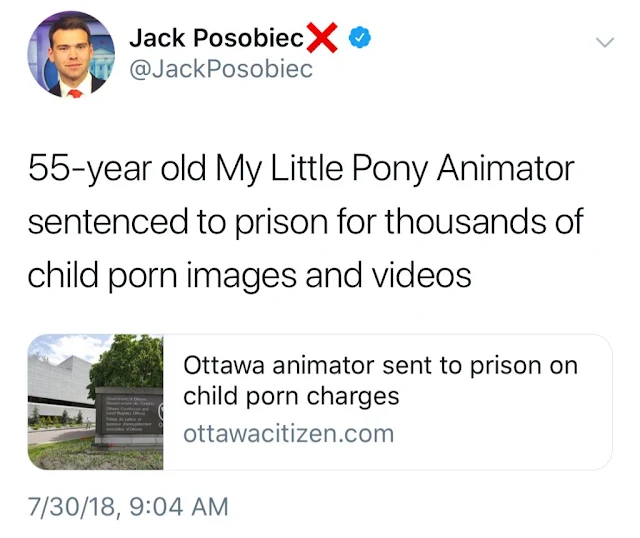
Task: Click the words 'child porn charges' in card
Action: tap(291, 396)
